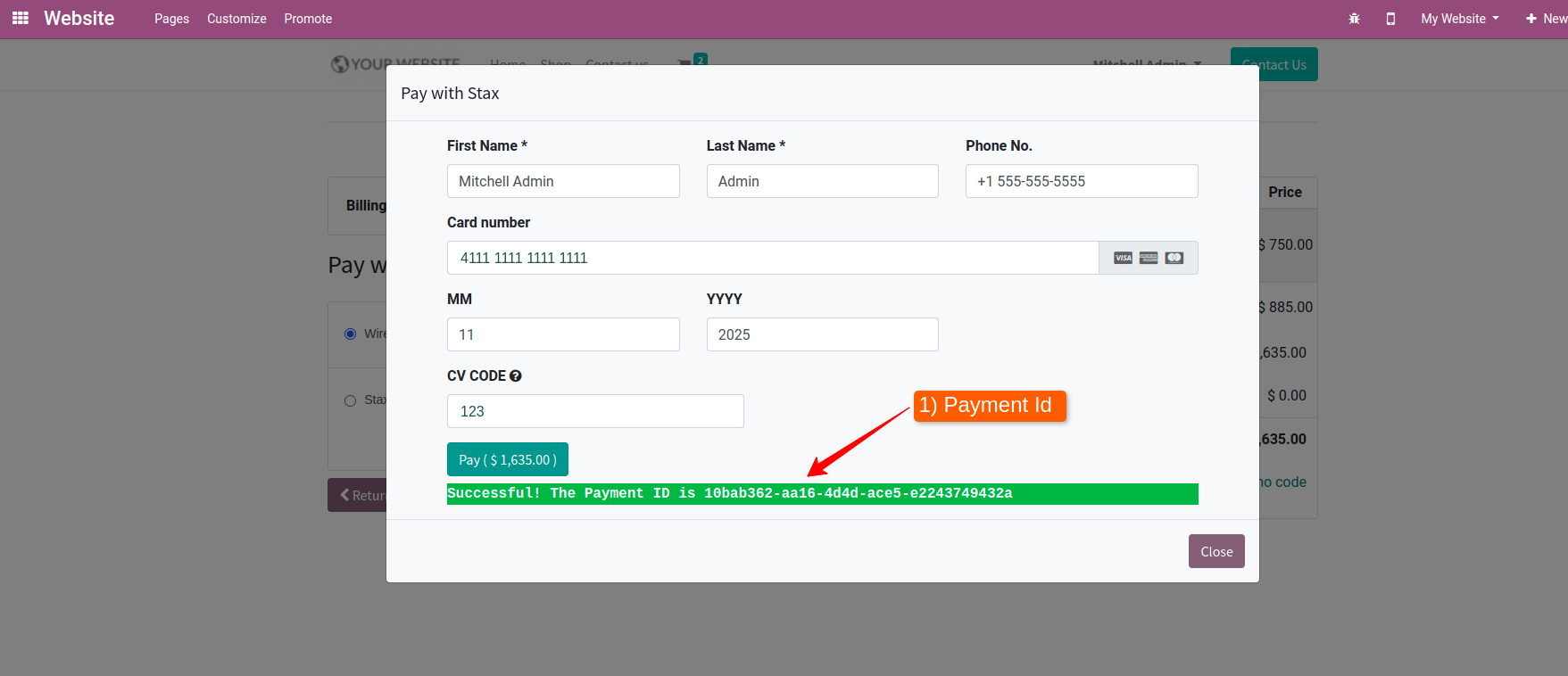Image resolution: width=1568 pixels, height=676 pixels.
Task: Select the Wire Transfer radio button
Action: pos(350,334)
